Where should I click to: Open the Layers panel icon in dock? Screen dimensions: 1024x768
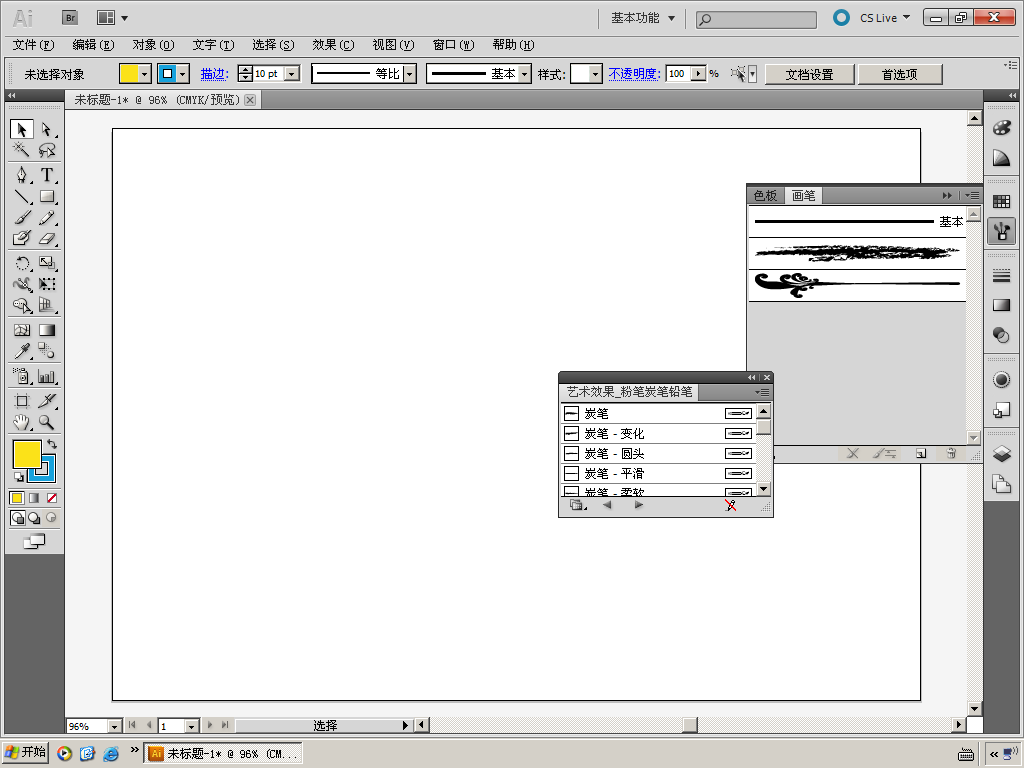1001,453
